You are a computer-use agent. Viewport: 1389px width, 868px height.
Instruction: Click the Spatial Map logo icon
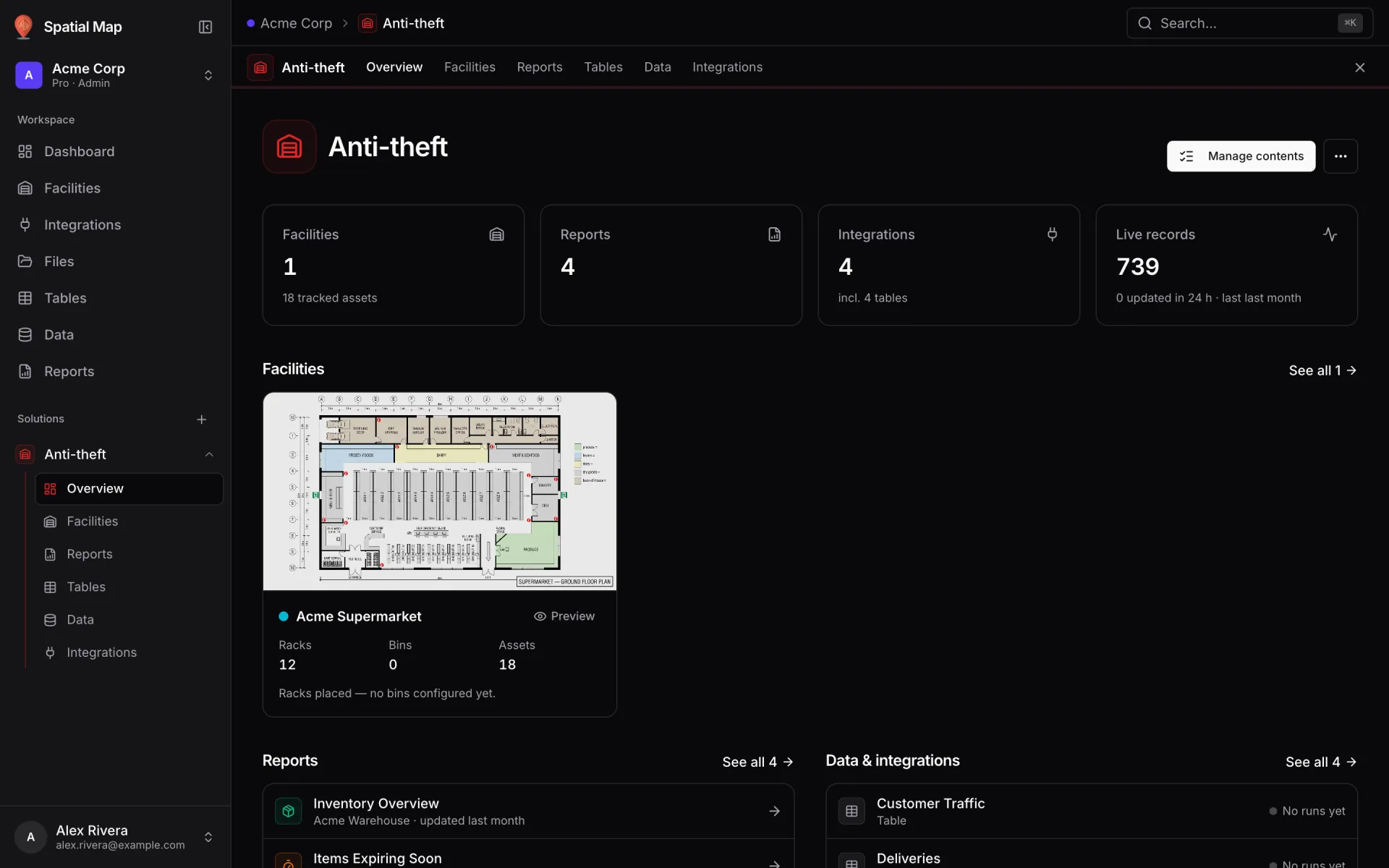[23, 27]
